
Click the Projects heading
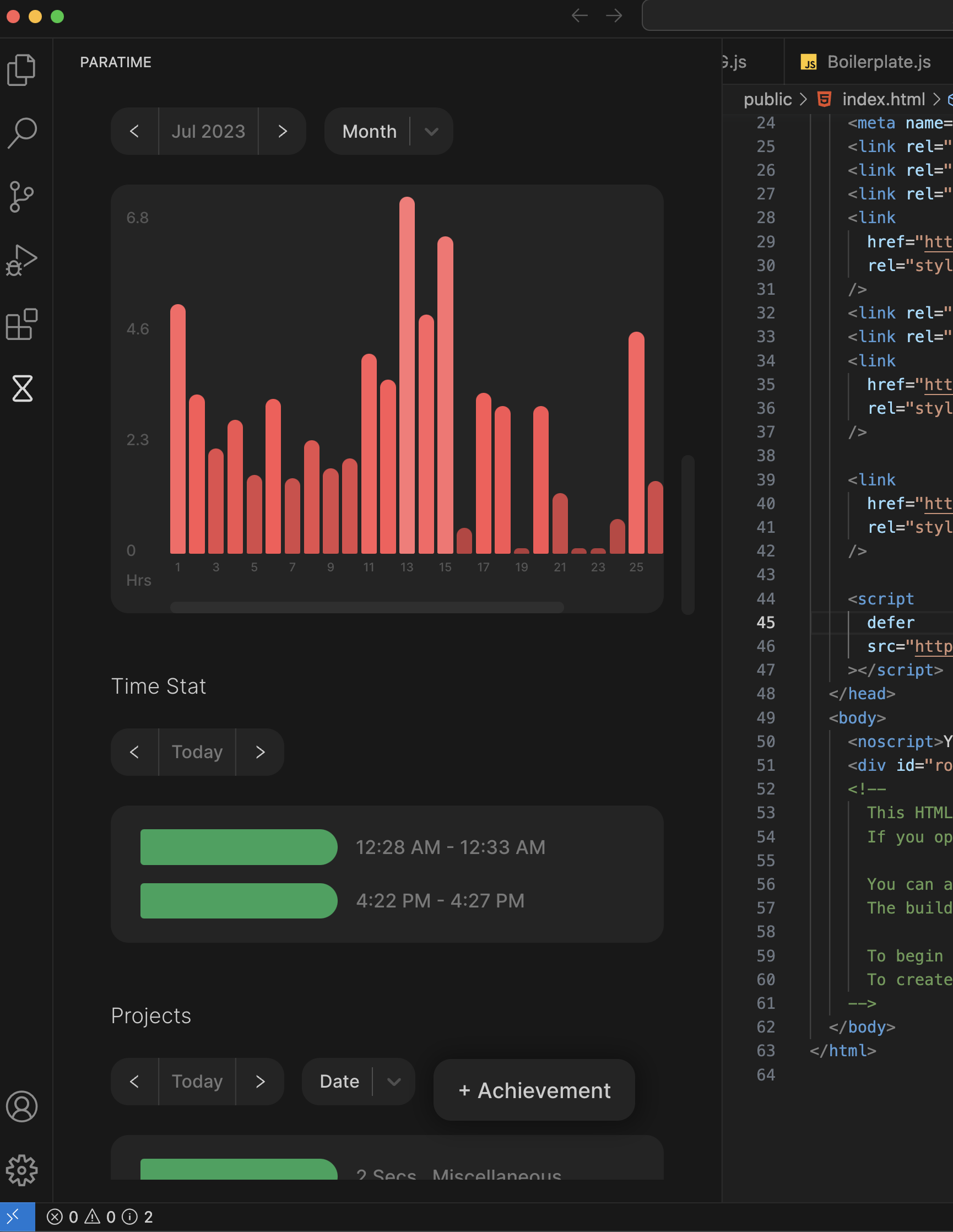pyautogui.click(x=151, y=1015)
